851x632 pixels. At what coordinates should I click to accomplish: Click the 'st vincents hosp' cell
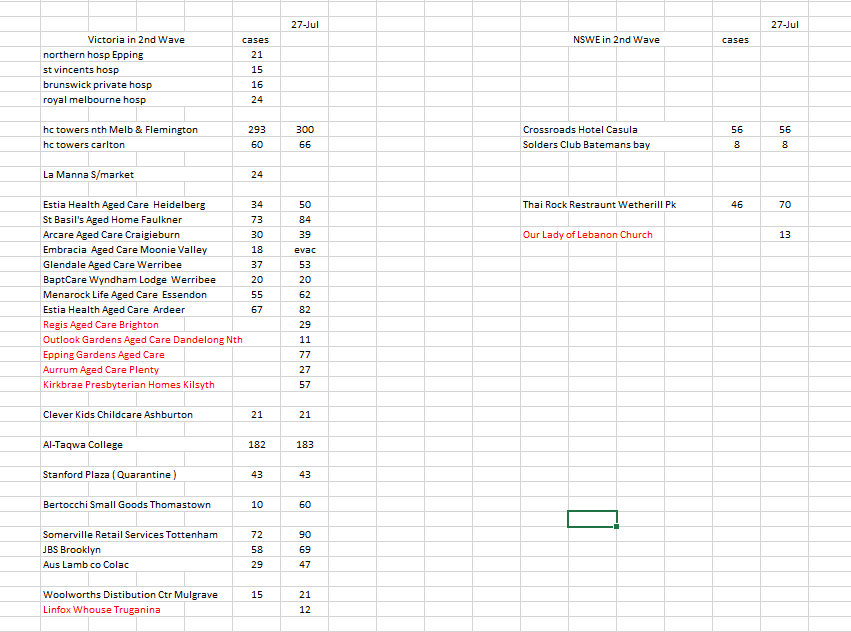[x=81, y=69]
